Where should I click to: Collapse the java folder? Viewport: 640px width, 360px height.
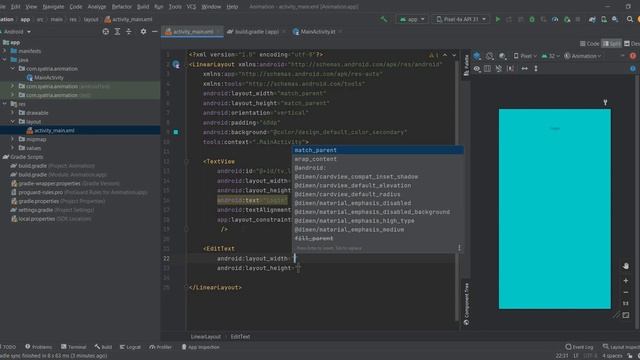pyautogui.click(x=5, y=60)
